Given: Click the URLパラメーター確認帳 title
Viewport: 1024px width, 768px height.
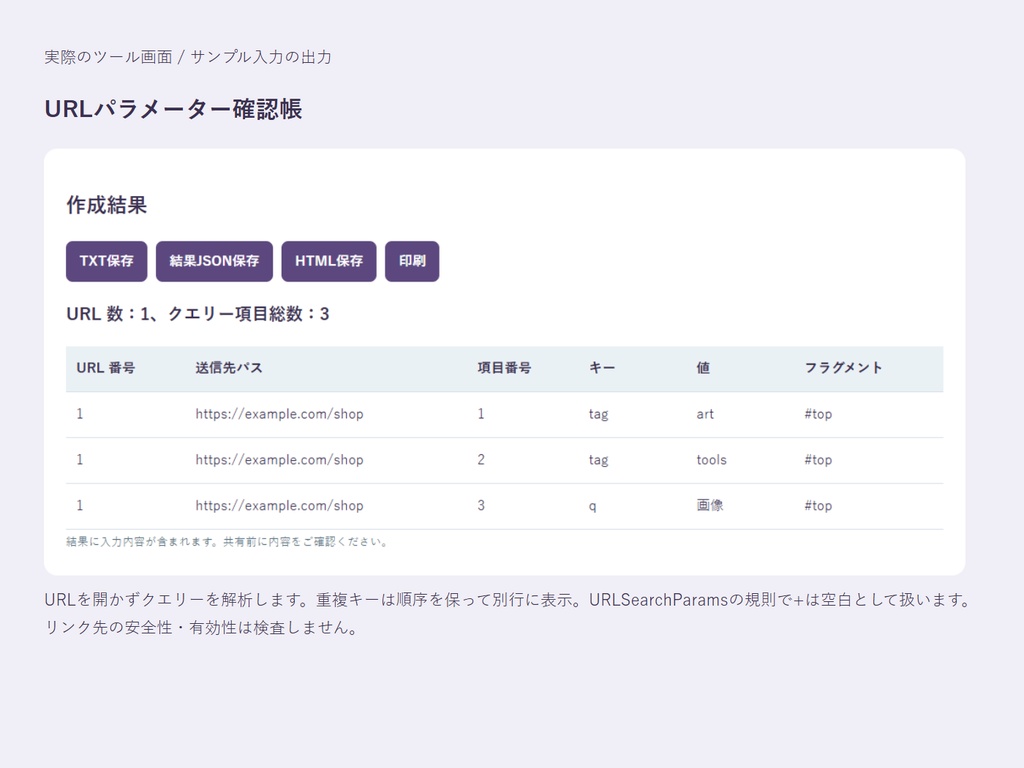Looking at the screenshot, I should pos(173,109).
